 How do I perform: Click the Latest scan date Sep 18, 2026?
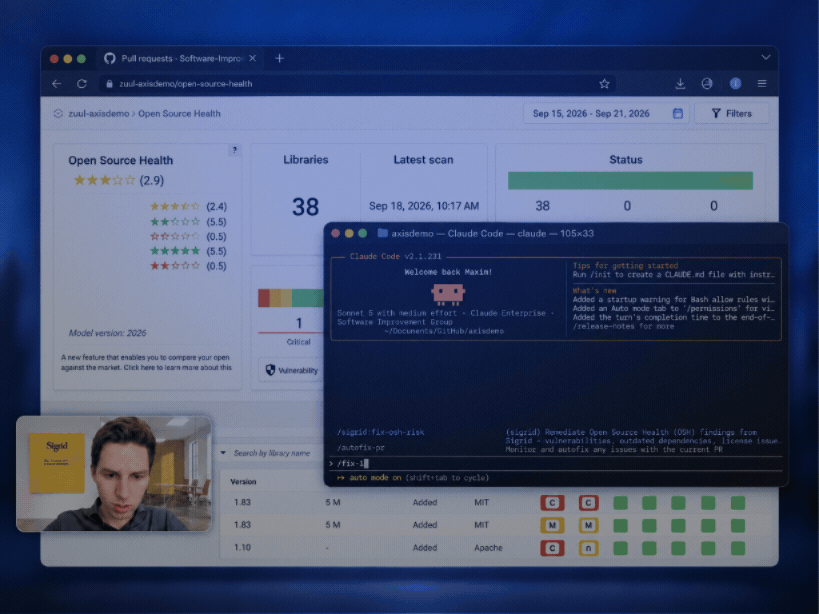click(424, 206)
